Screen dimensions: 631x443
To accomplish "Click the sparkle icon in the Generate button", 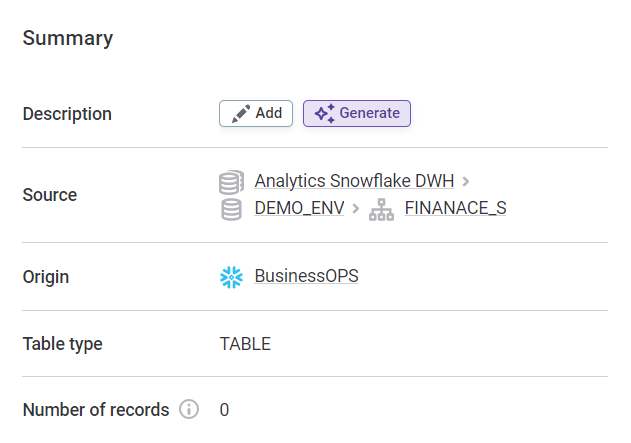I will [x=324, y=114].
